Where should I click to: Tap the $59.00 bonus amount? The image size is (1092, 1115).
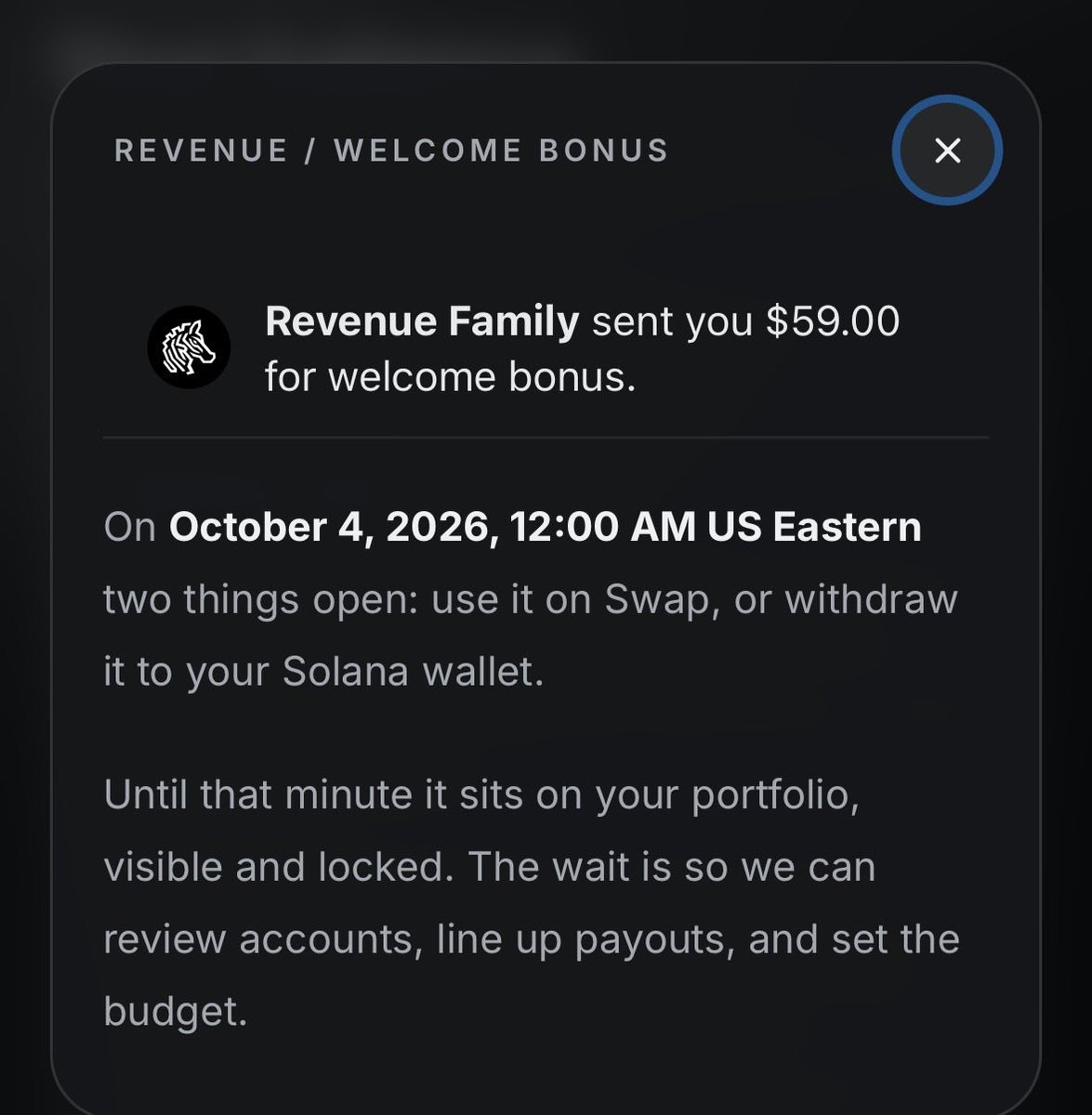click(x=833, y=321)
